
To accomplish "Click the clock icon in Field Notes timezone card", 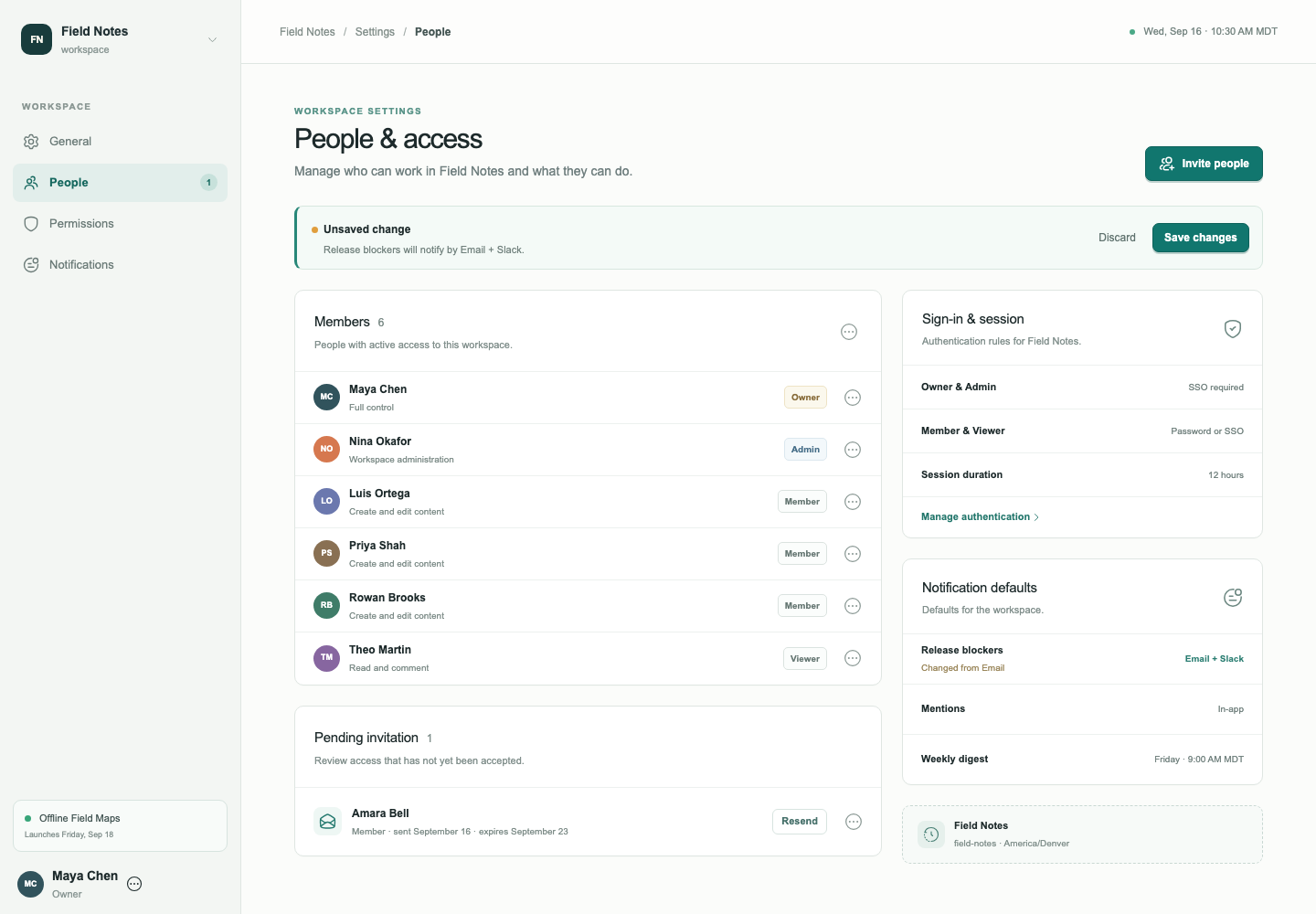I will tap(931, 834).
